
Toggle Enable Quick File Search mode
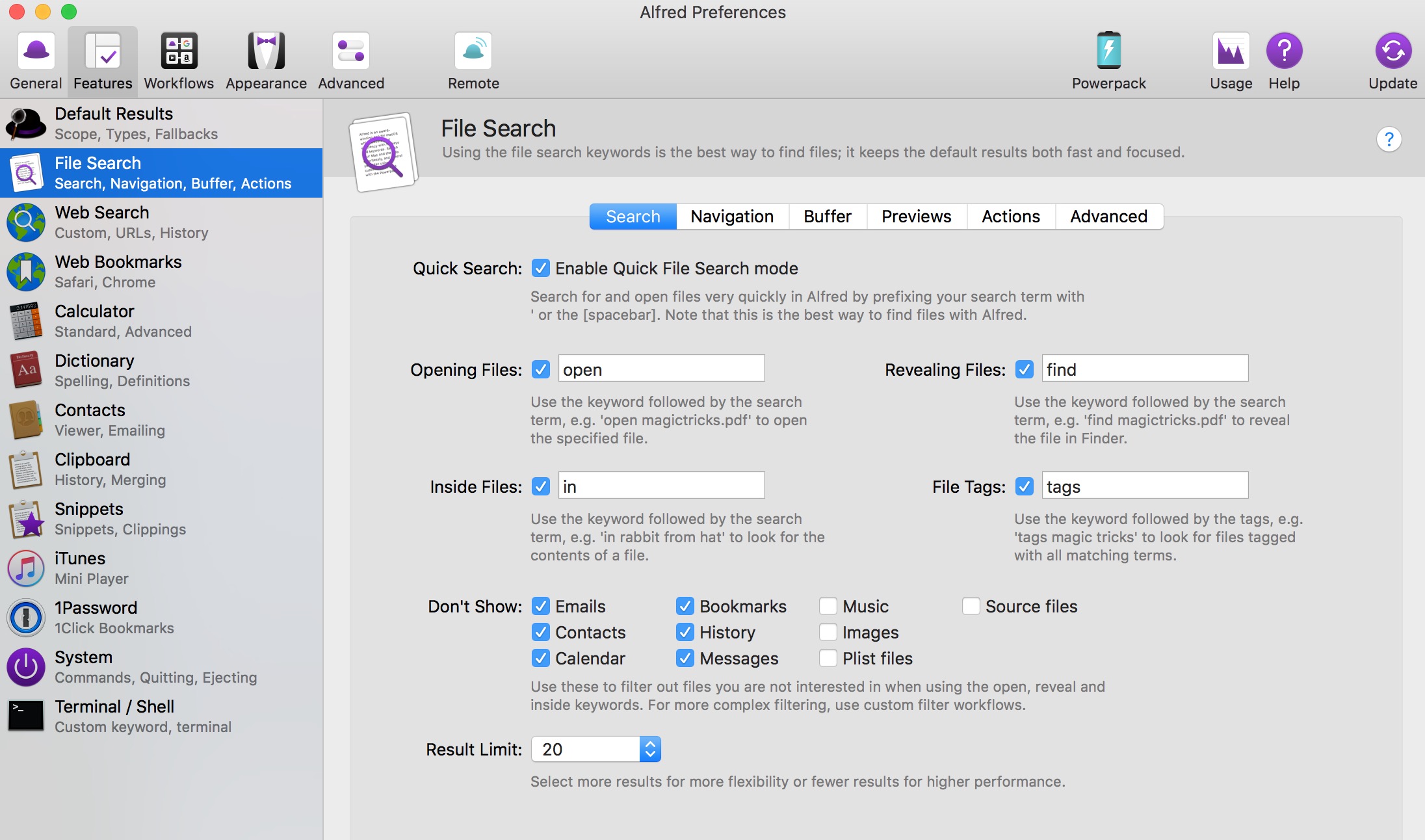(540, 268)
